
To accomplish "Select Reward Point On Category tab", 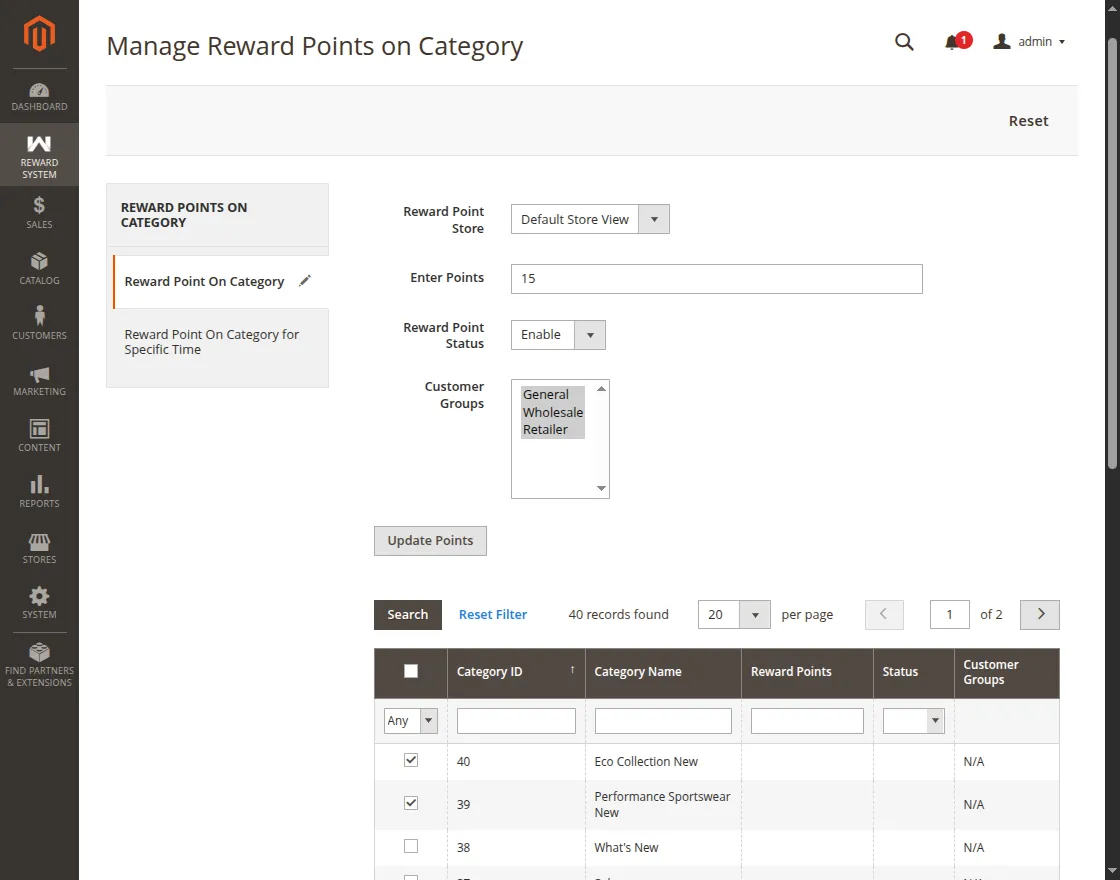I will [x=220, y=281].
